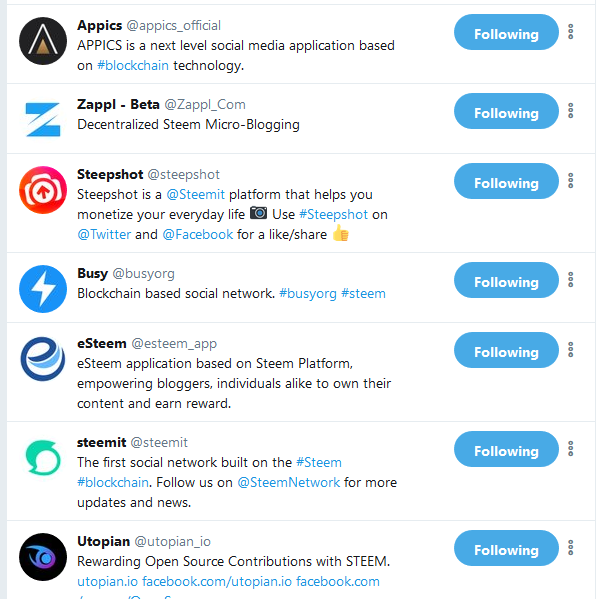596x599 pixels.
Task: Click the Zappl Z logo avatar
Action: [43, 120]
